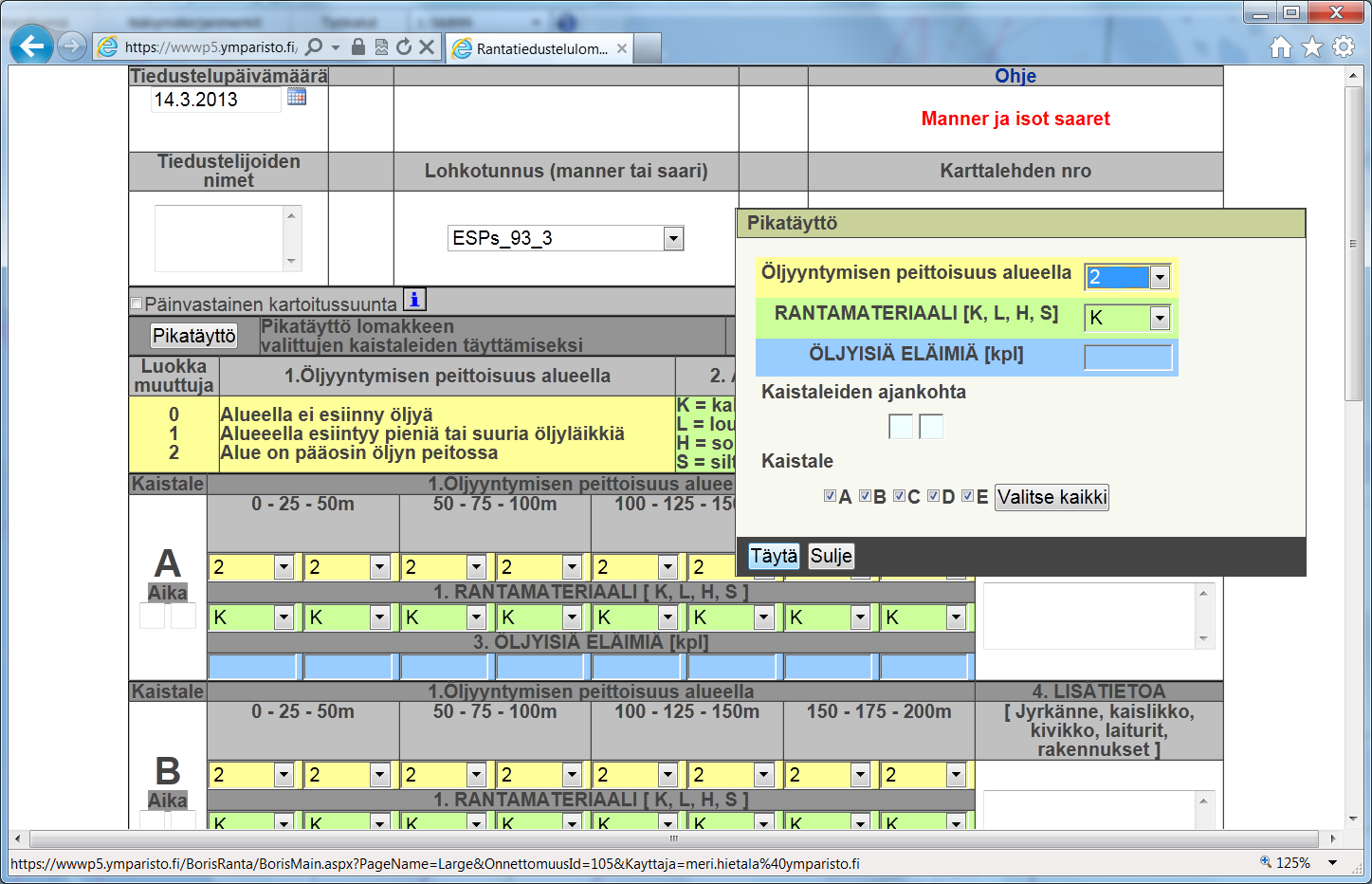Click the padlock security icon
Image resolution: width=1372 pixels, height=884 pixels.
tap(358, 46)
